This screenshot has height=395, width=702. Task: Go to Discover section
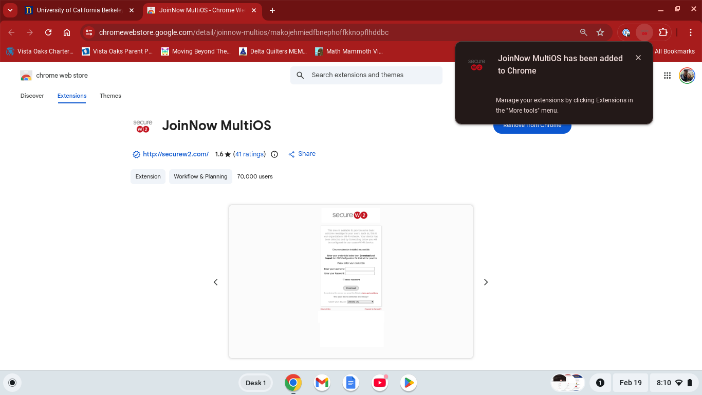point(32,96)
